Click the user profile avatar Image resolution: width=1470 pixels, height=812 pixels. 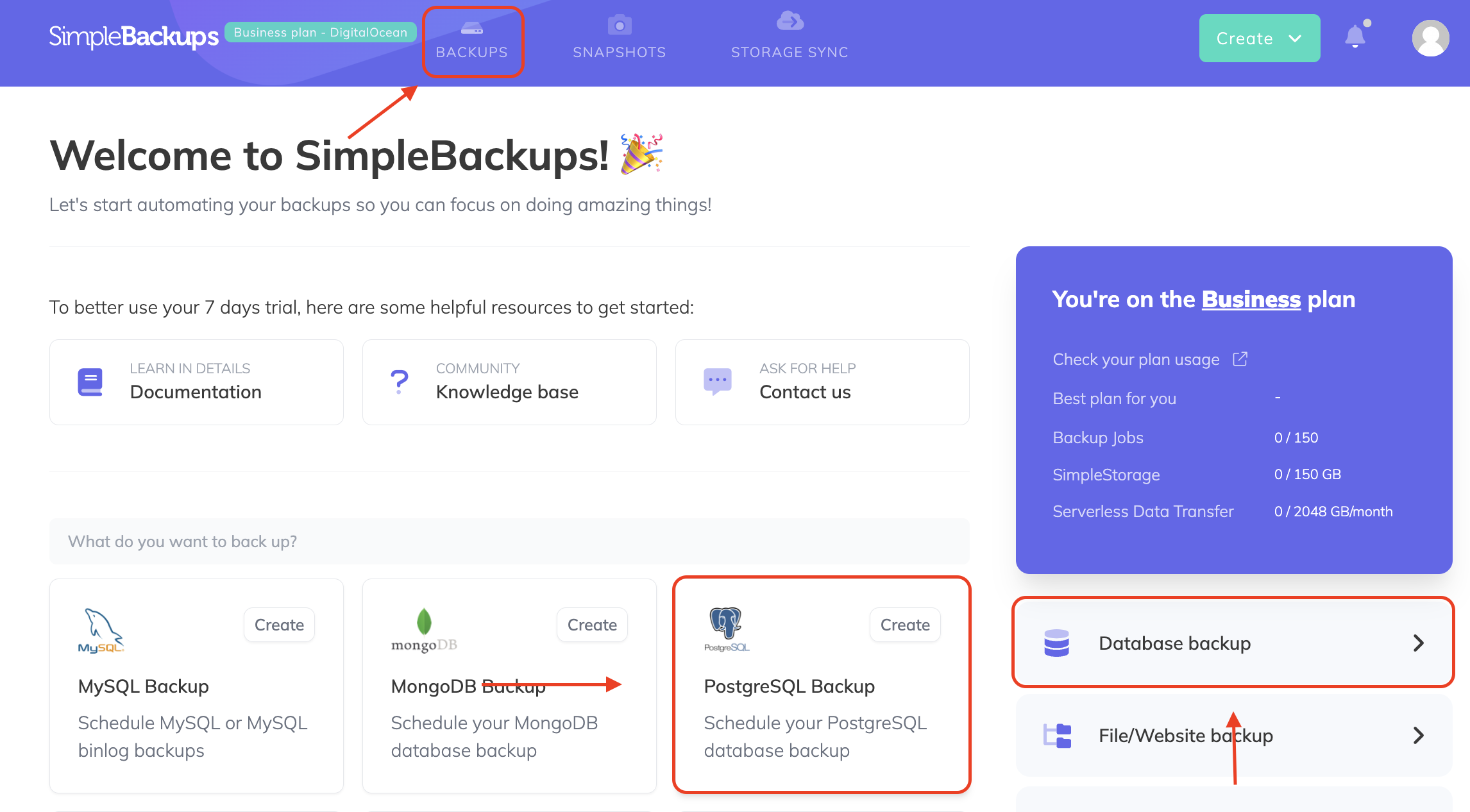click(1430, 38)
